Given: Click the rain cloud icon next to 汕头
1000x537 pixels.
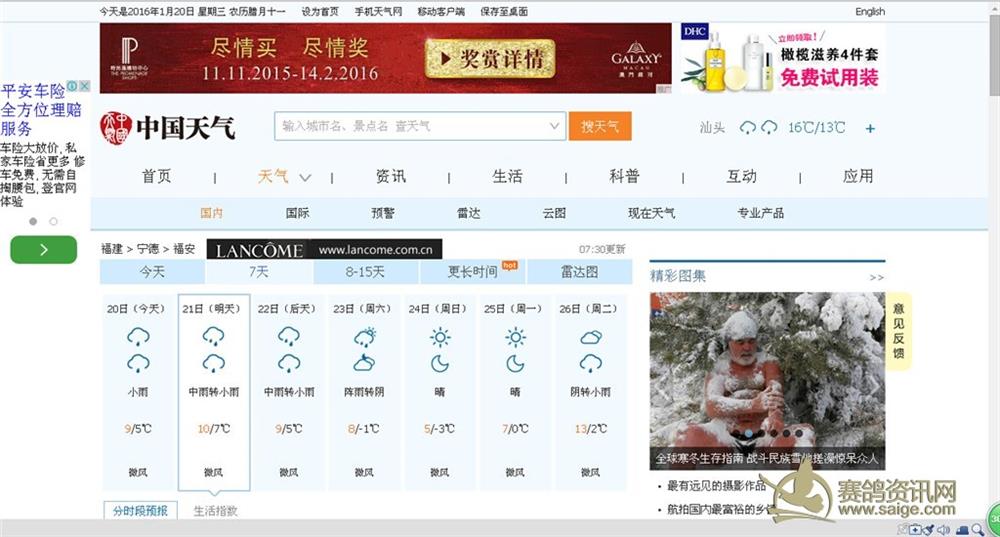Looking at the screenshot, I should [x=748, y=128].
